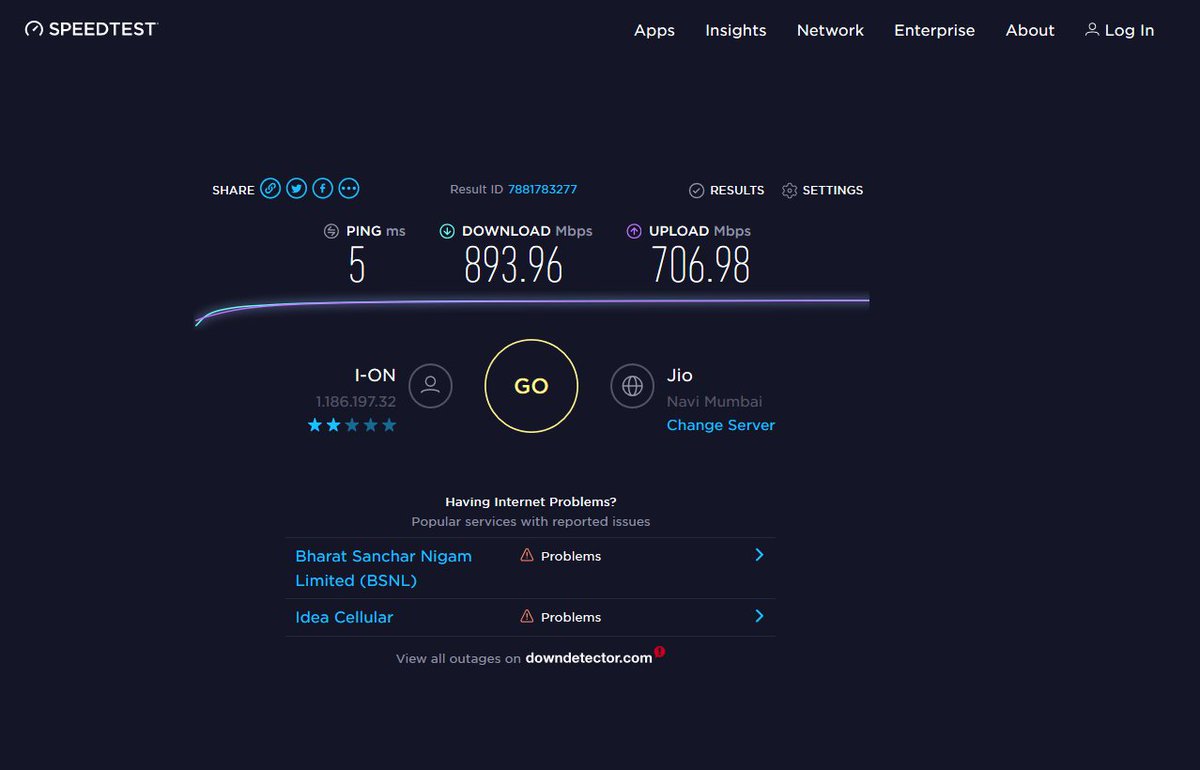The height and width of the screenshot is (770, 1200).
Task: Start a new test with the GO button
Action: [531, 386]
